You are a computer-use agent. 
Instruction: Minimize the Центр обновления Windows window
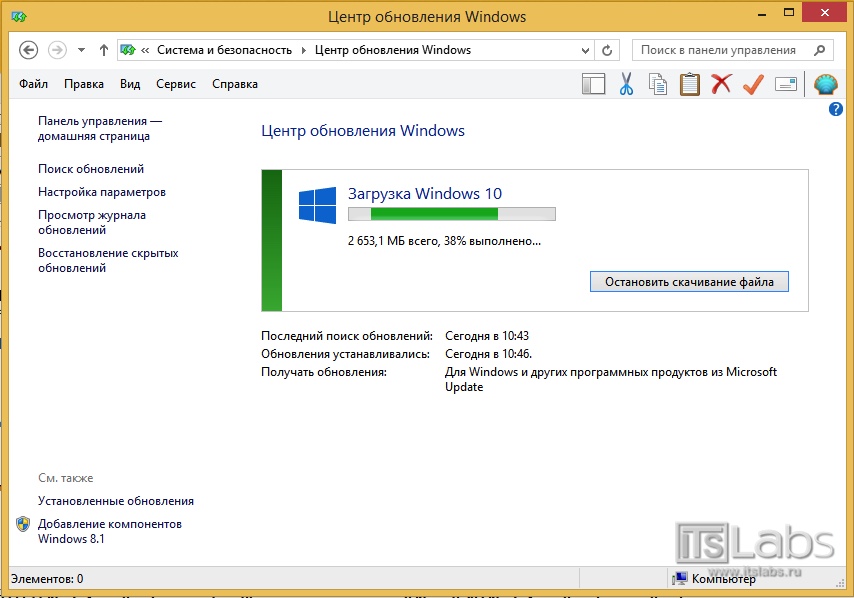762,15
